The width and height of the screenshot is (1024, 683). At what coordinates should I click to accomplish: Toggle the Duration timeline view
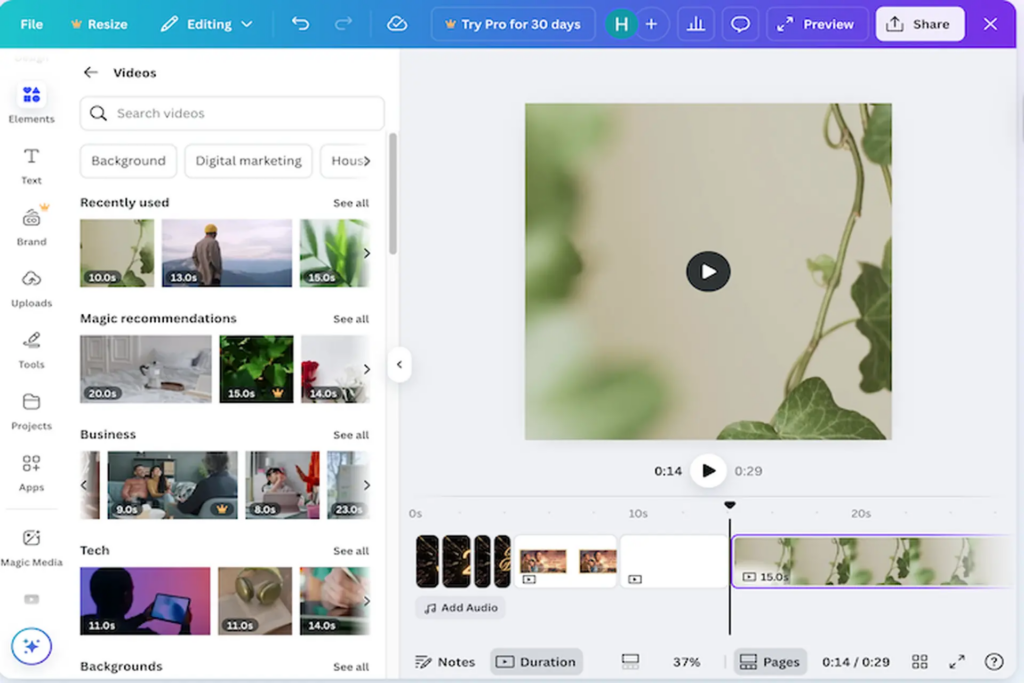click(x=536, y=662)
